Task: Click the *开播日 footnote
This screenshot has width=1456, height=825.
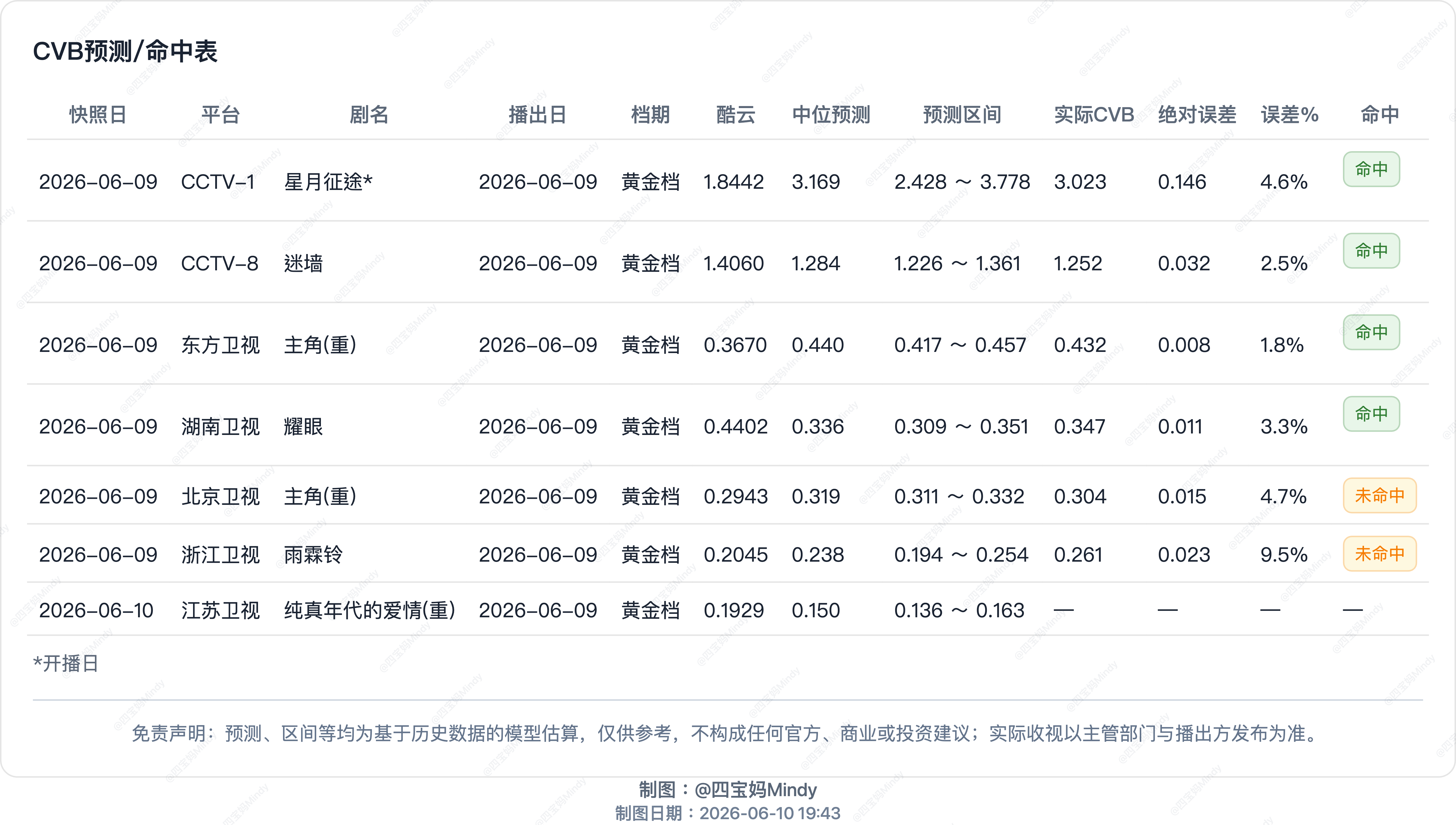Action: (66, 664)
